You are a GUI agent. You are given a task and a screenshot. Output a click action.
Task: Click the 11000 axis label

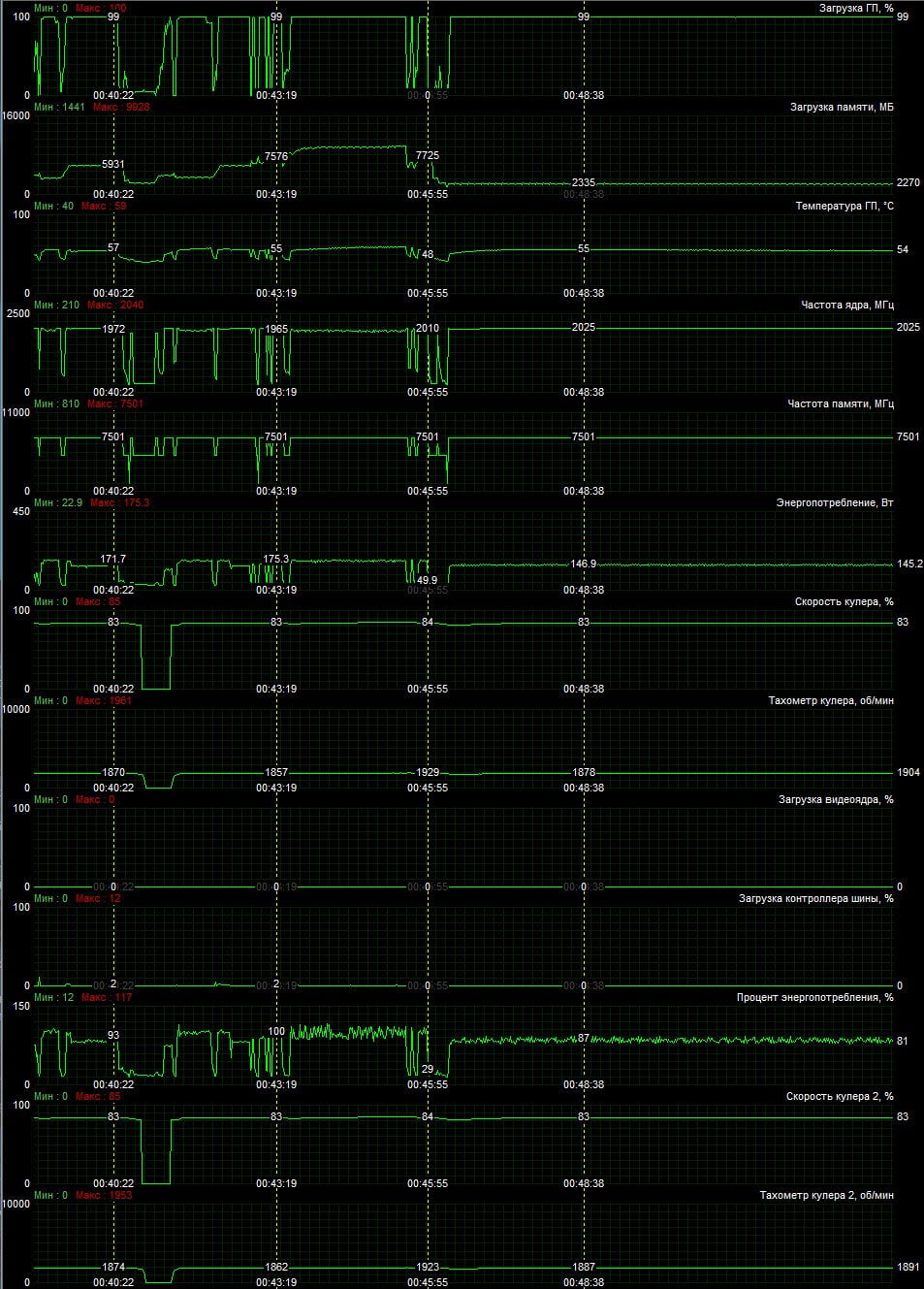(16, 412)
